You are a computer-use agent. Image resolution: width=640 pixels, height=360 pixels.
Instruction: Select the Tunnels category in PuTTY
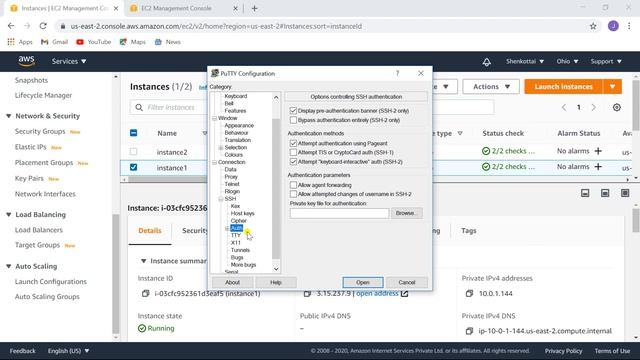tap(240, 250)
